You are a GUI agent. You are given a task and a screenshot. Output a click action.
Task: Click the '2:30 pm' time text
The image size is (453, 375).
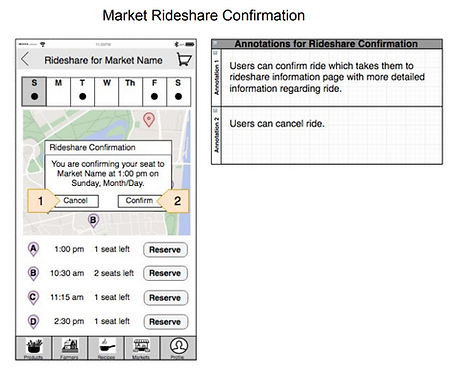pyautogui.click(x=69, y=321)
